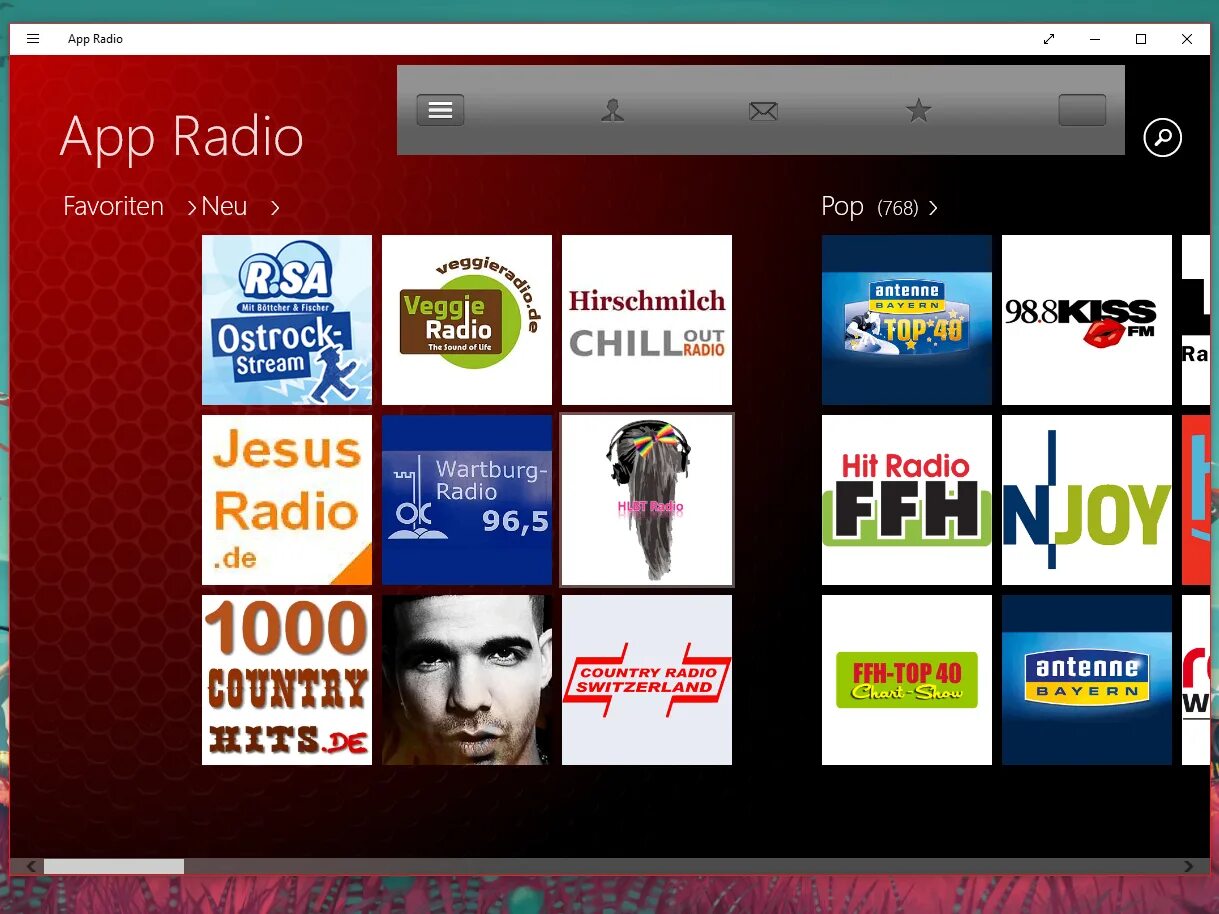Close the App Radio window
This screenshot has width=1219, height=914.
[x=1187, y=39]
